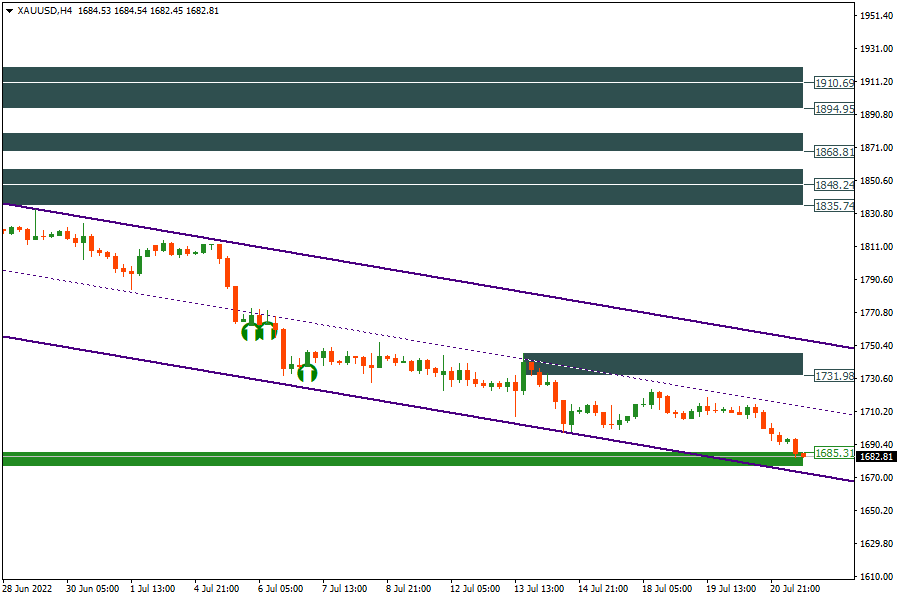Click the 13 Jul 13:00 time axis label
The width and height of the screenshot is (900, 600).
tap(538, 589)
